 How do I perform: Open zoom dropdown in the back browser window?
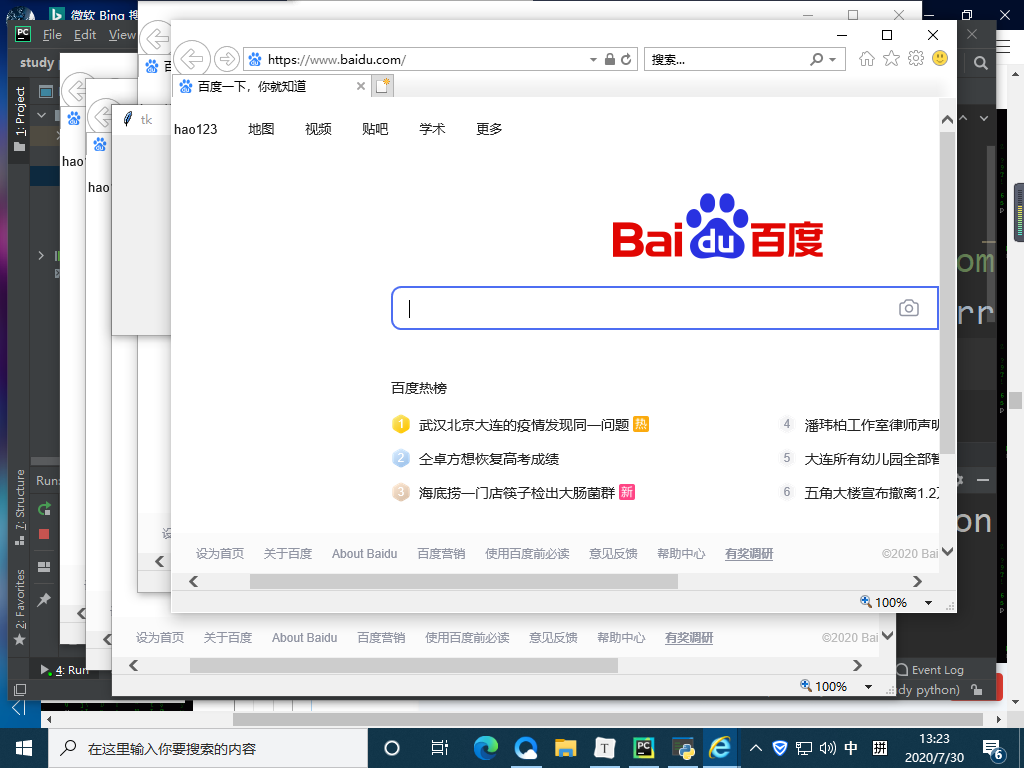pyautogui.click(x=868, y=686)
